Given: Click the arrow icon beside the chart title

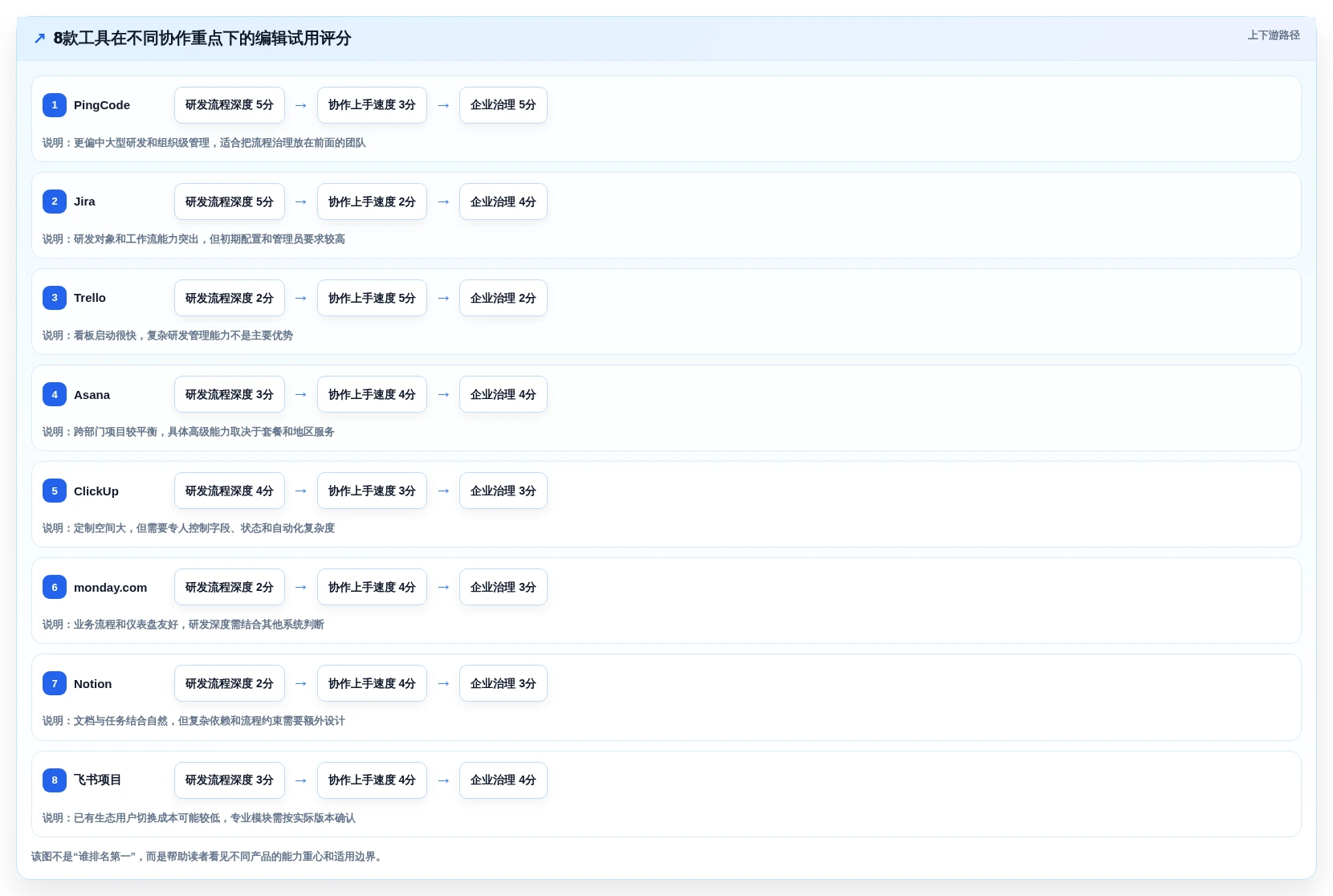Looking at the screenshot, I should click(x=39, y=39).
